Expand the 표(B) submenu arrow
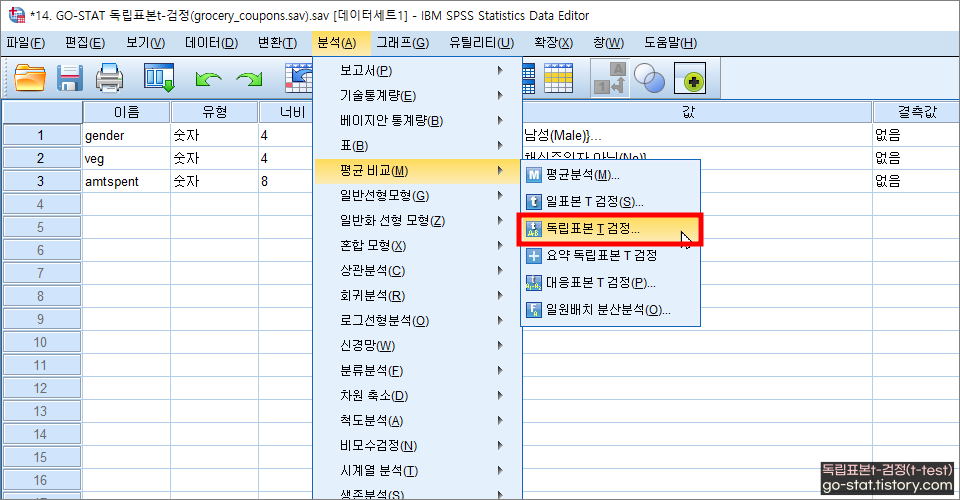This screenshot has height=500, width=960. click(500, 146)
